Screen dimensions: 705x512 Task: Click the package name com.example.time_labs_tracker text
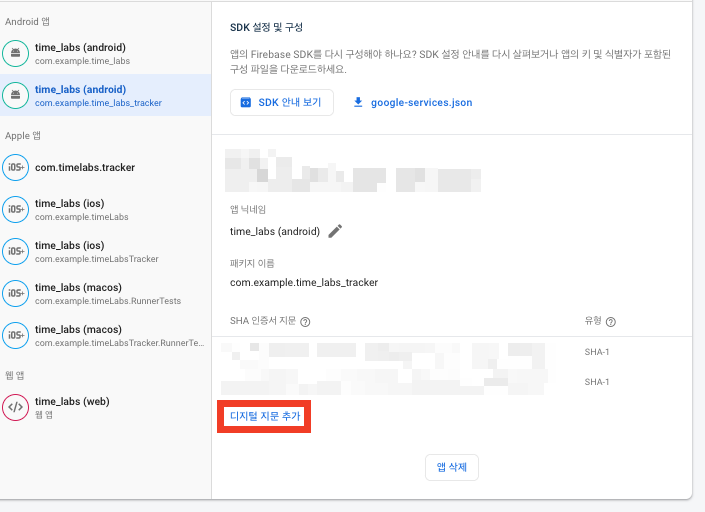pyautogui.click(x=304, y=282)
